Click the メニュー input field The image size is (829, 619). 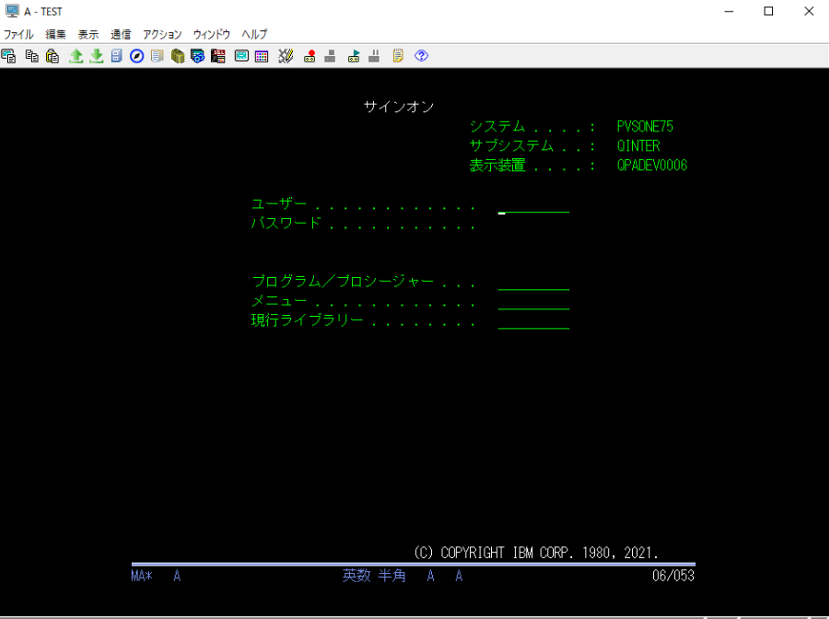click(533, 302)
